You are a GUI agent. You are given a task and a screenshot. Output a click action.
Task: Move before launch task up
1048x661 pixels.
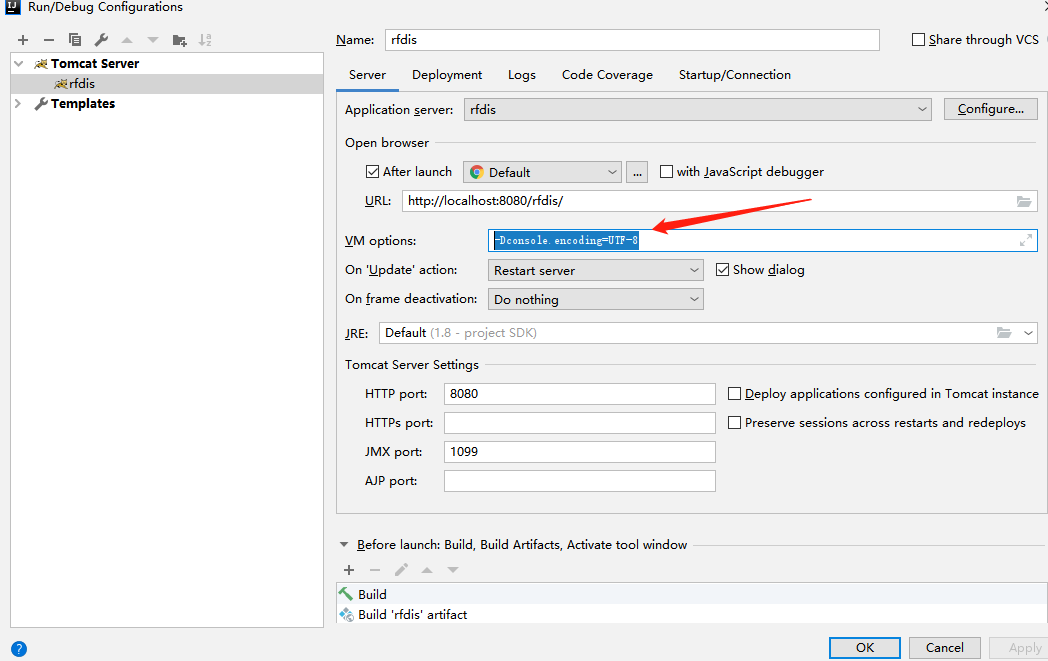[427, 570]
